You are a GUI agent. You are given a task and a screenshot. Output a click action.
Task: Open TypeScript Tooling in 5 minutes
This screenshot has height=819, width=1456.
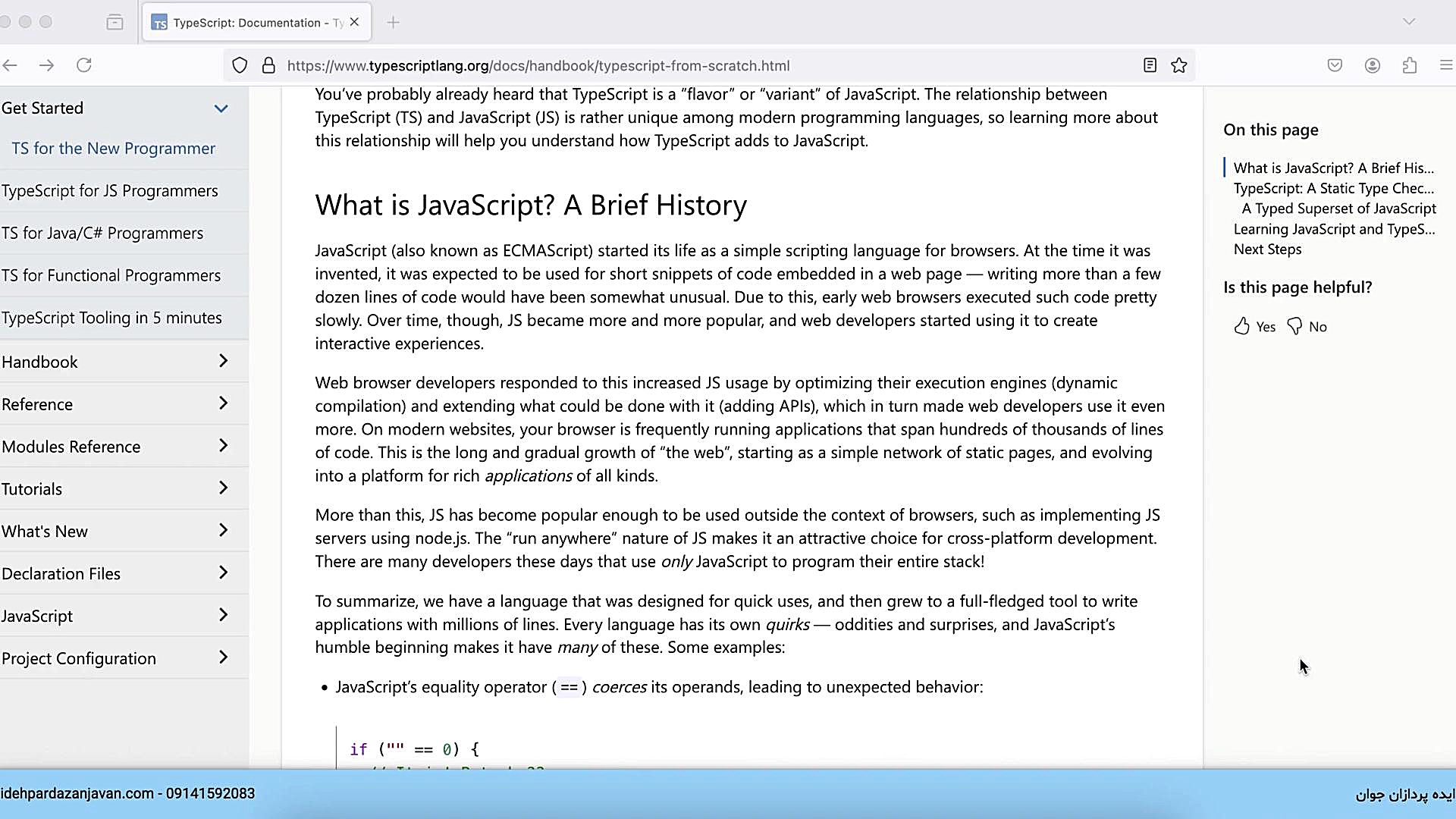point(111,318)
